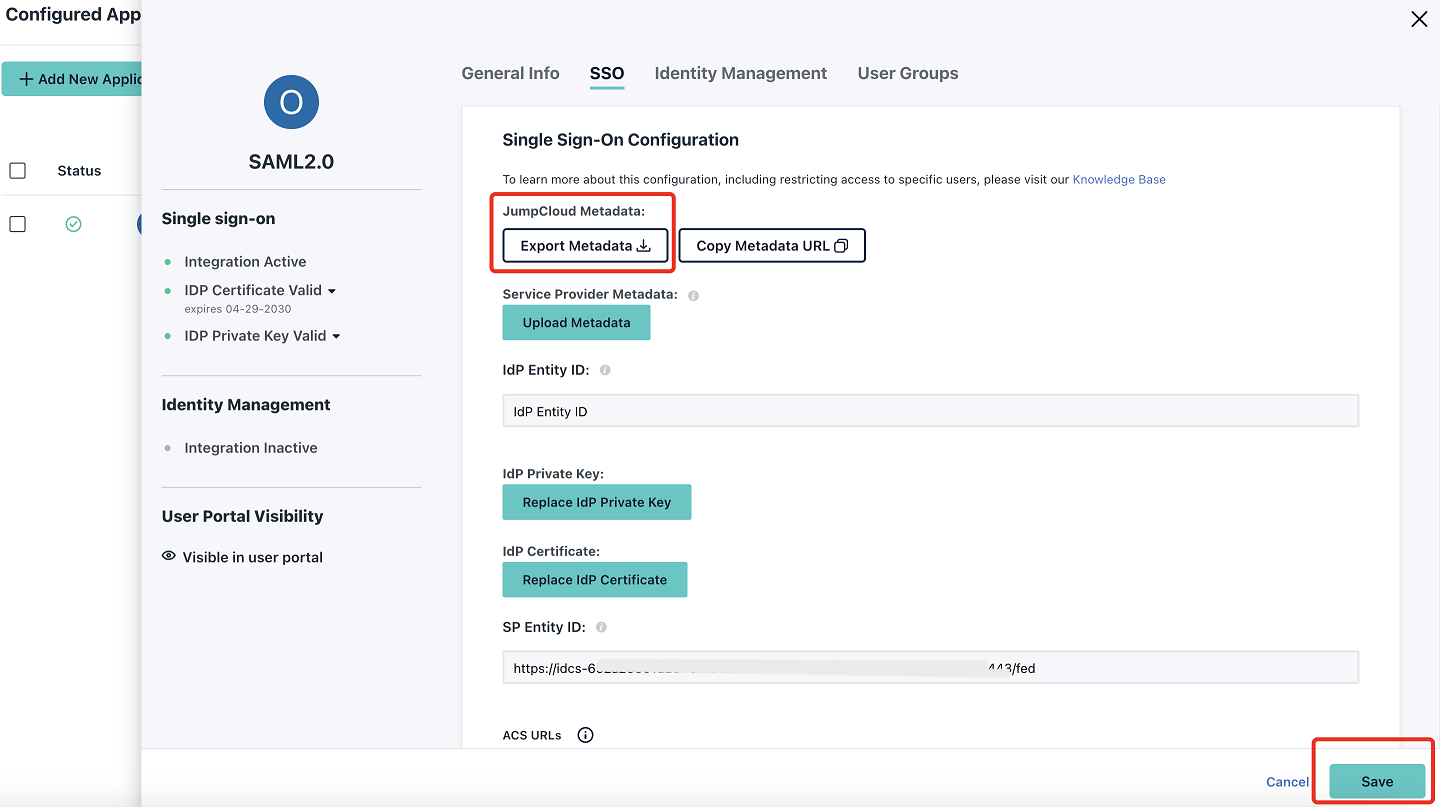
Task: Switch to the General Info tab
Action: pyautogui.click(x=510, y=73)
